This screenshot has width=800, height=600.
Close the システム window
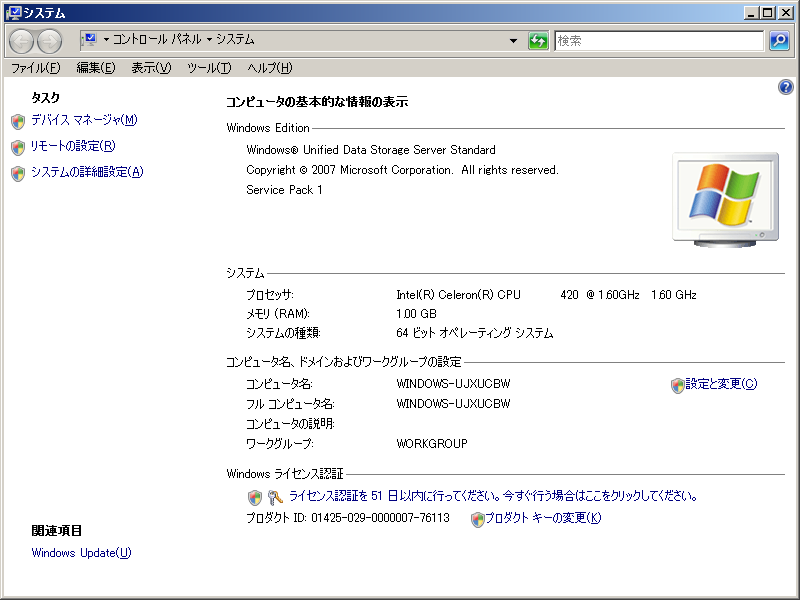786,13
